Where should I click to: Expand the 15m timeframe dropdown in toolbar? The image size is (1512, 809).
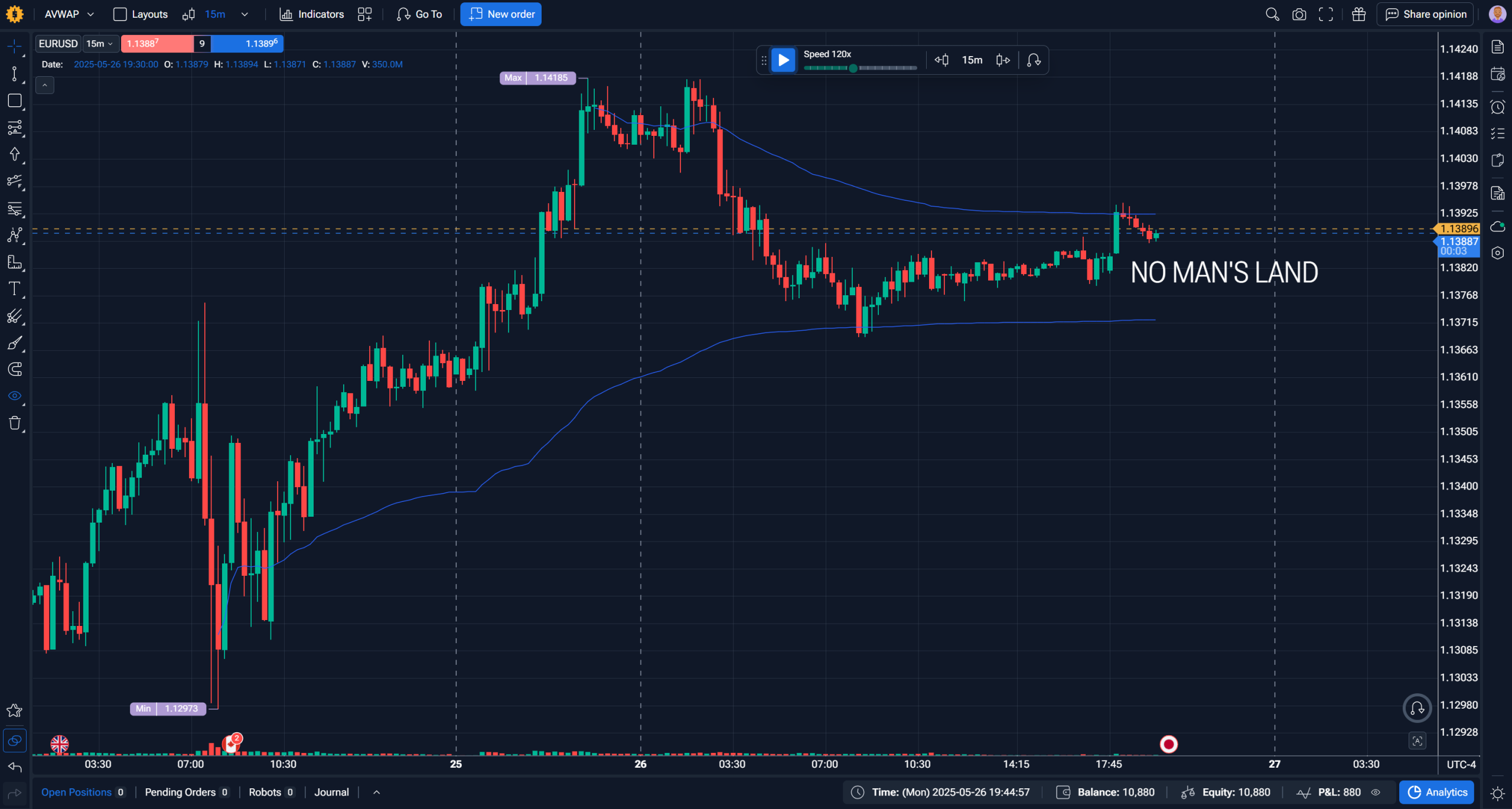click(x=245, y=14)
